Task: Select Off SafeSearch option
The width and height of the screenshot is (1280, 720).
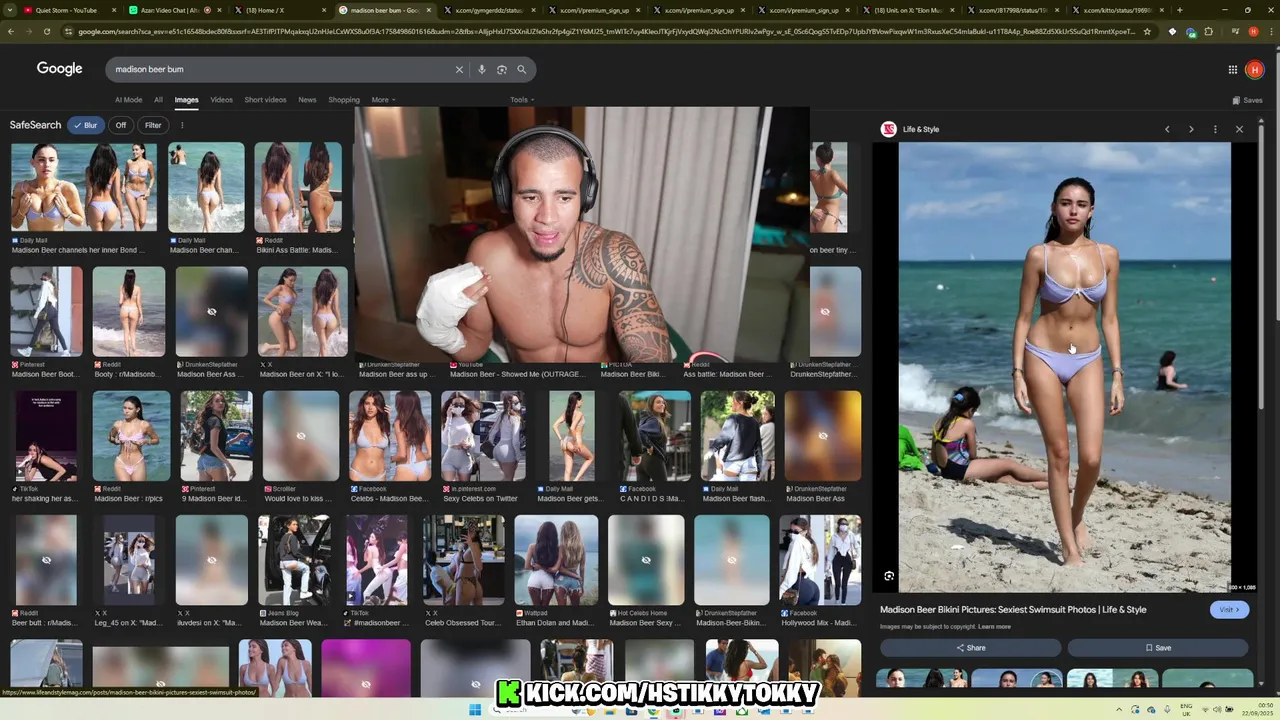Action: point(121,125)
